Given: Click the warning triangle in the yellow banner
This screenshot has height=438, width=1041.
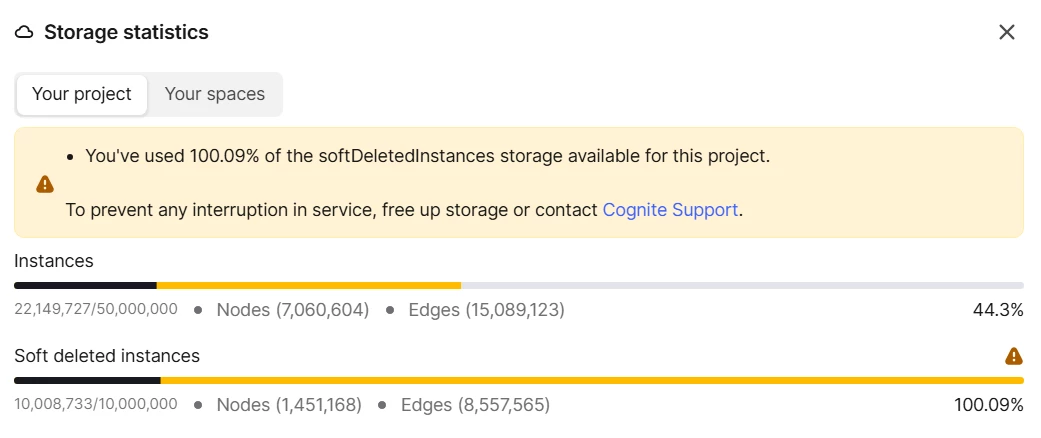Looking at the screenshot, I should [x=44, y=184].
